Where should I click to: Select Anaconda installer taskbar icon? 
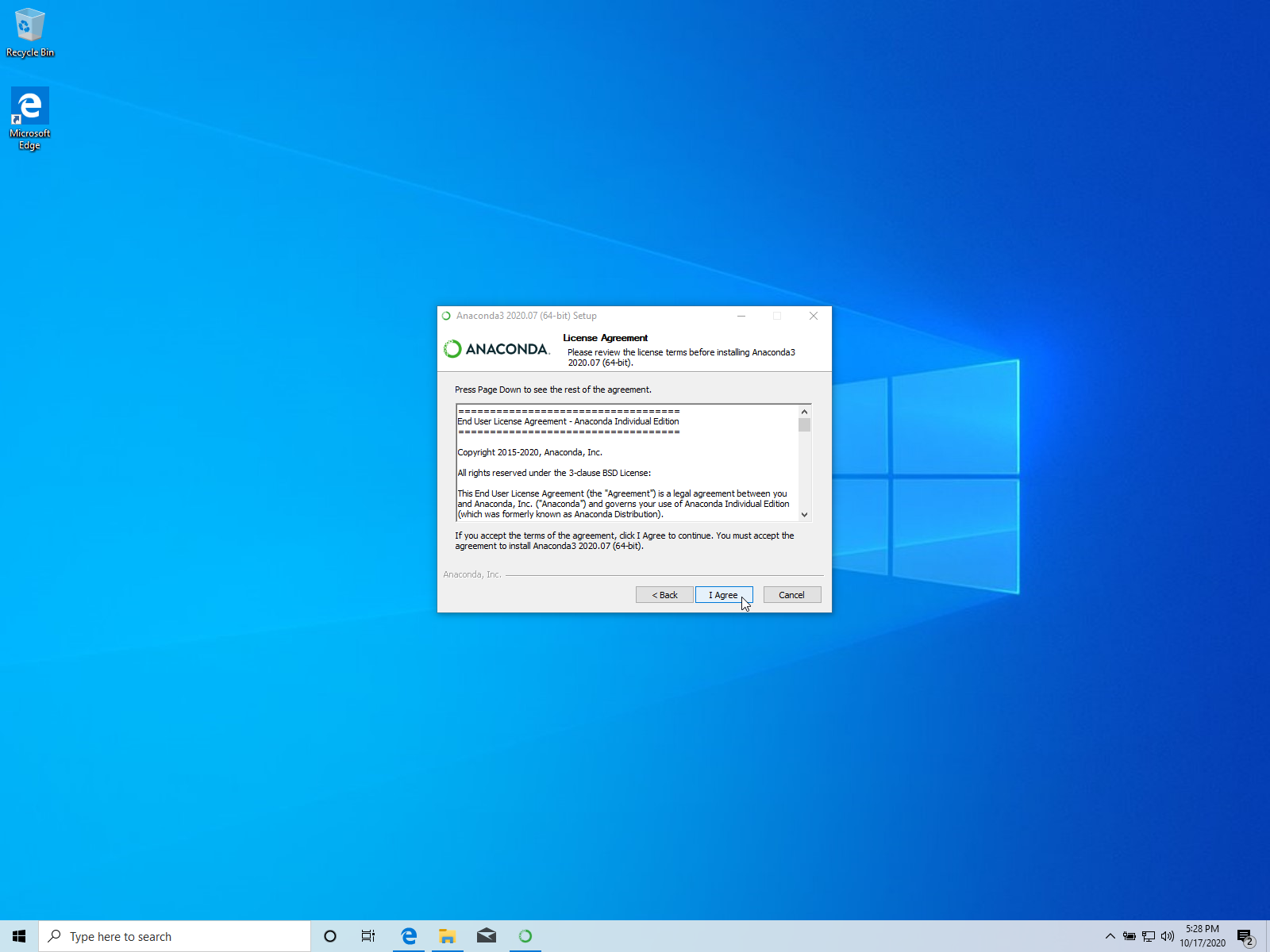525,936
